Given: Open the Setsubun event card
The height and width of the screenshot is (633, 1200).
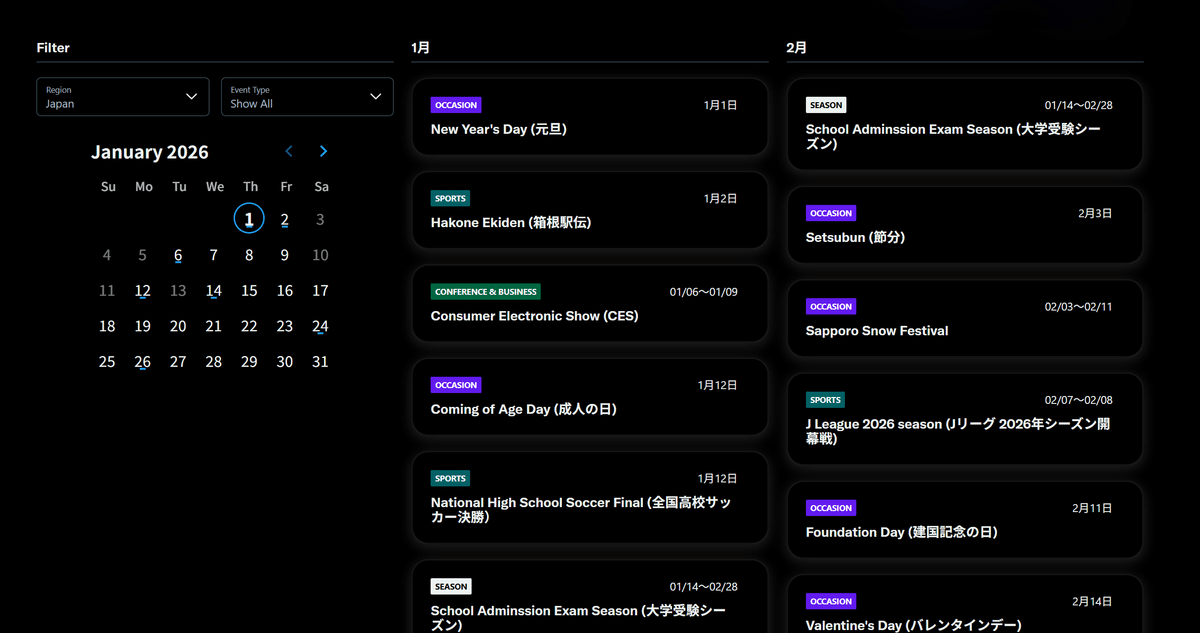Looking at the screenshot, I should click(965, 225).
